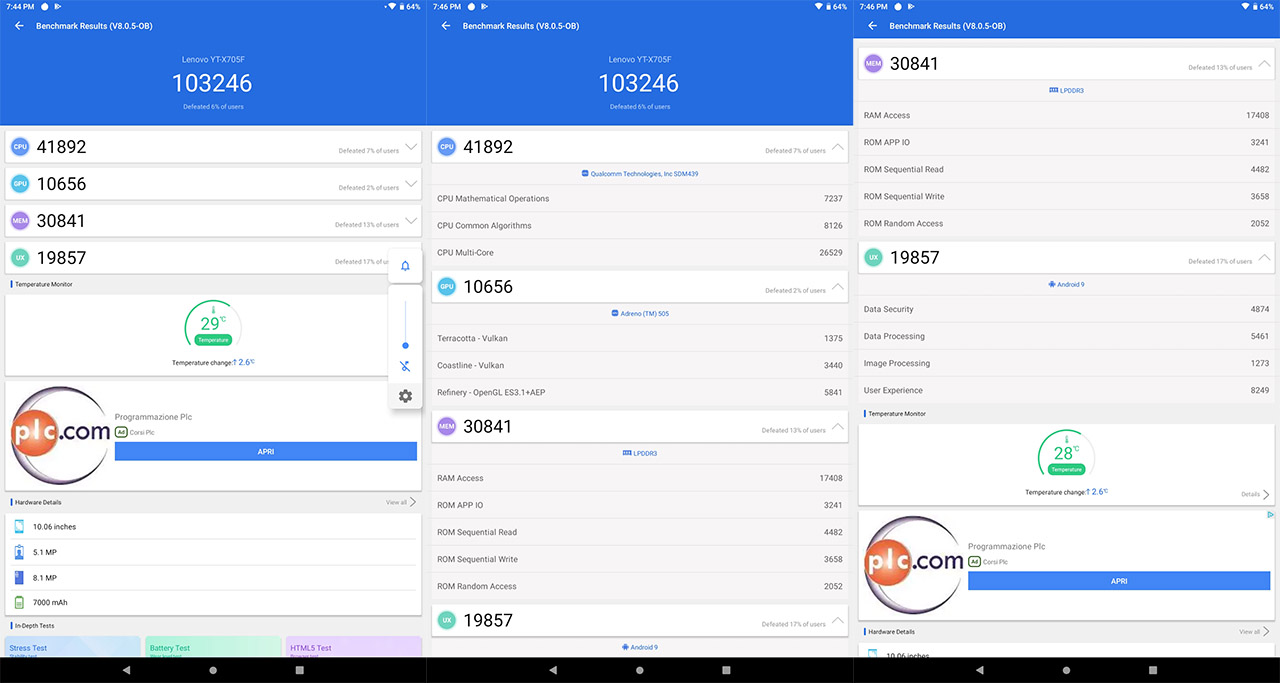Tap the 29°C temperature gauge
The width and height of the screenshot is (1280, 683).
point(213,326)
